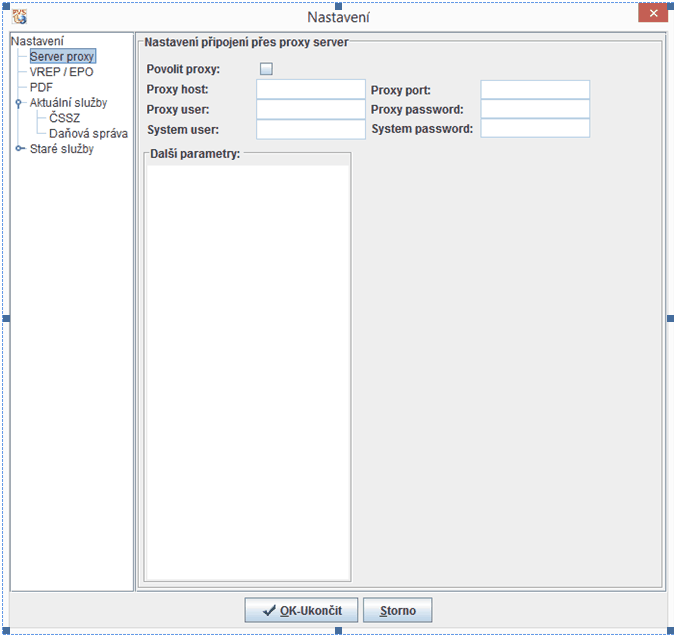The height and width of the screenshot is (638, 674).
Task: Click the application icon in title bar
Action: tap(19, 16)
